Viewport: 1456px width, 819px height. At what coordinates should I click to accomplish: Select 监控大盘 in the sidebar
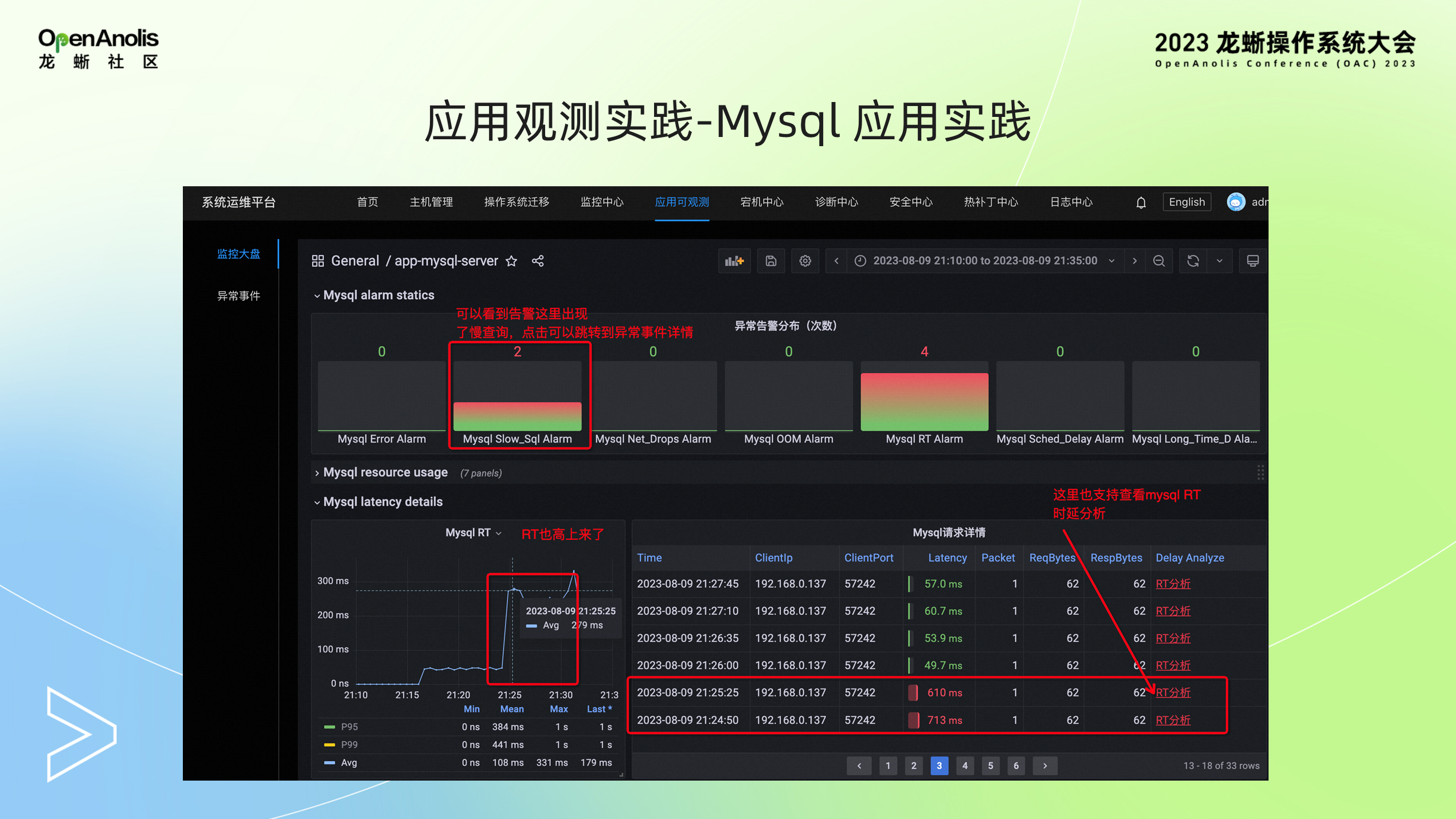238,254
